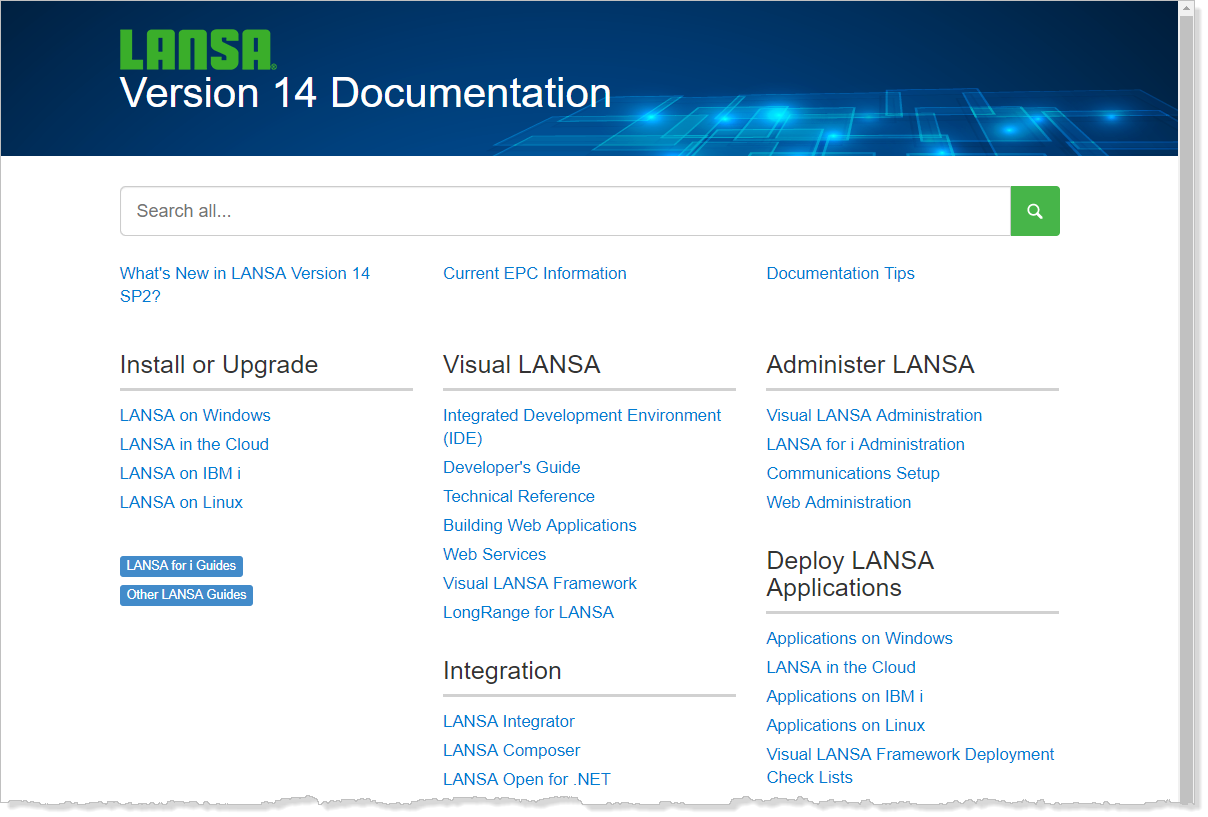
Task: Open the Visual LANSA Administration link
Action: coord(874,415)
